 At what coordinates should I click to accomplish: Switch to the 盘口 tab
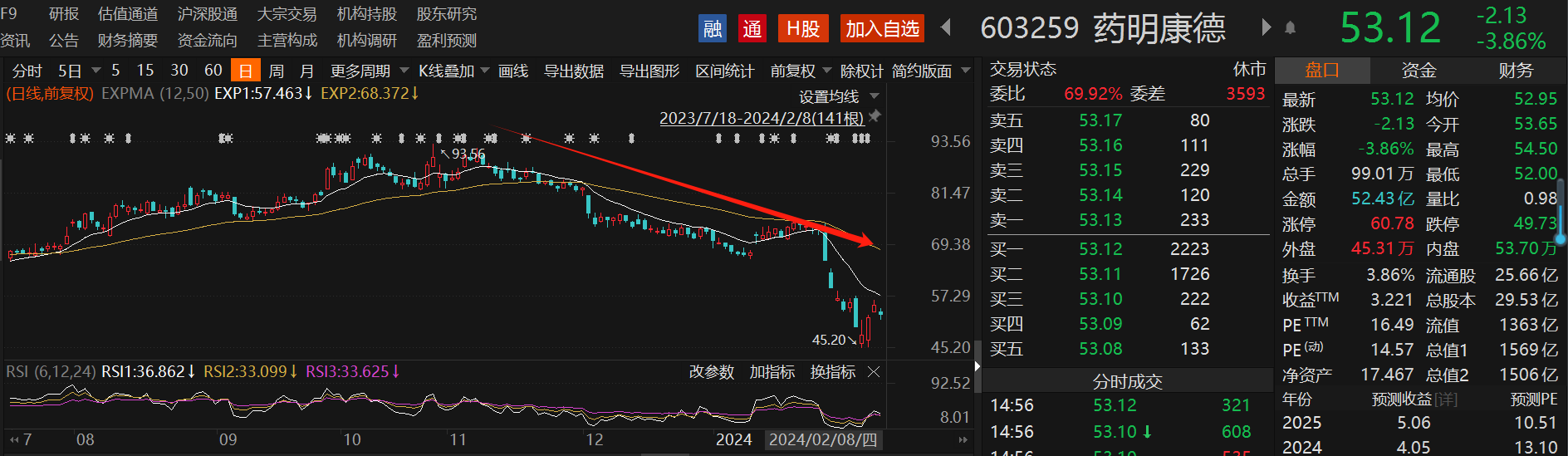click(x=1322, y=71)
